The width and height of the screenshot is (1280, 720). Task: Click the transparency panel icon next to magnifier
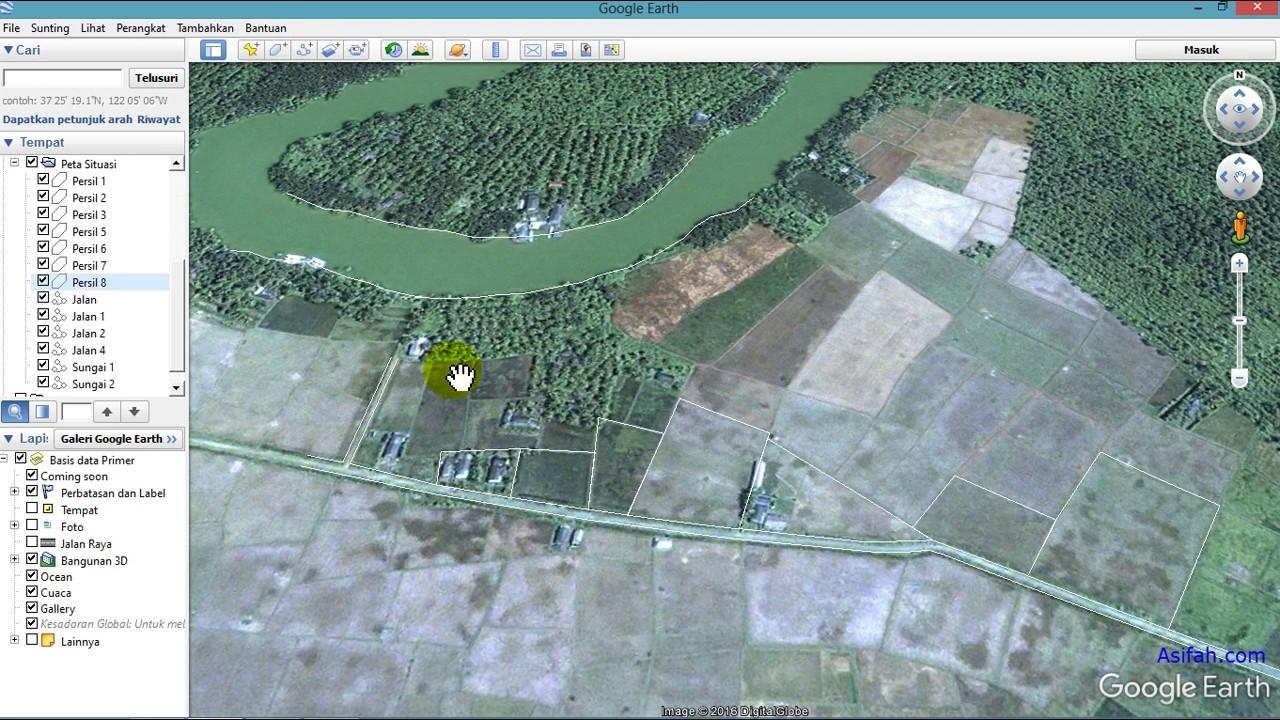[x=42, y=411]
